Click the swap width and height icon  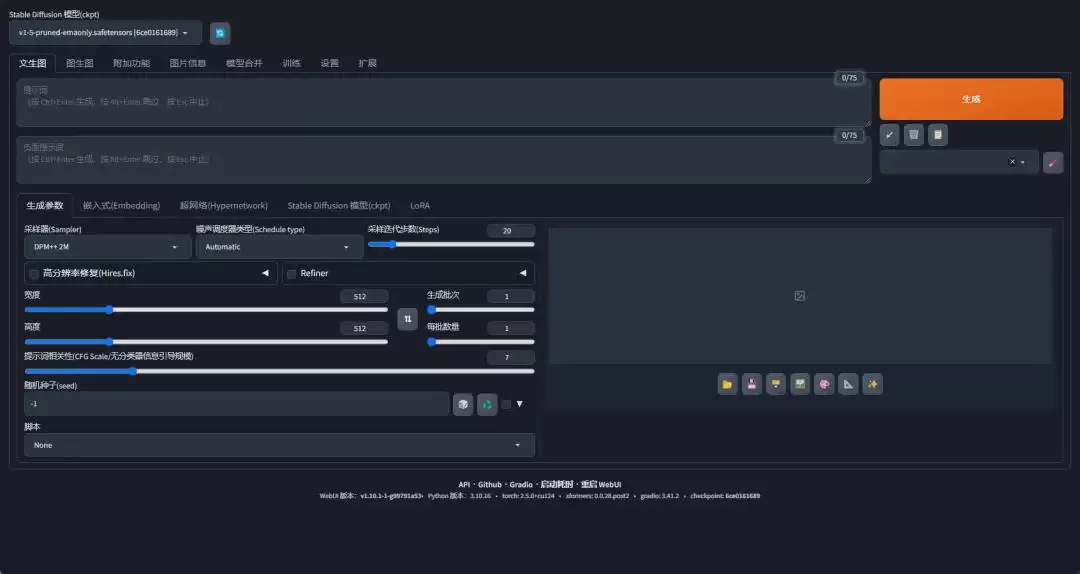click(408, 319)
